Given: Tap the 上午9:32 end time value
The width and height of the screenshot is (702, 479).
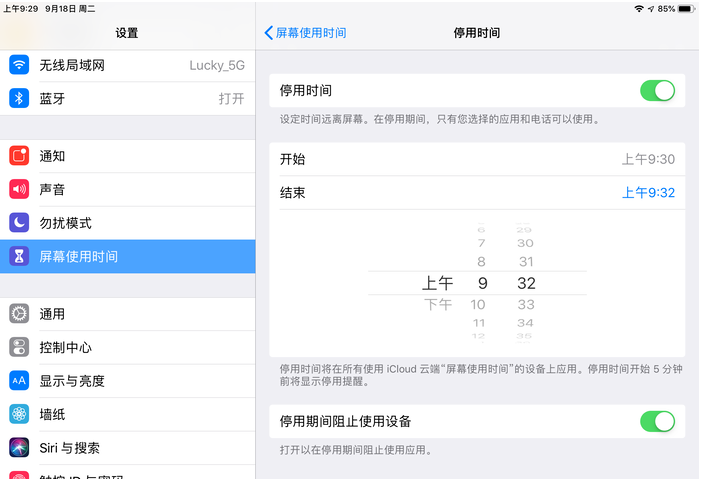Looking at the screenshot, I should [x=648, y=192].
